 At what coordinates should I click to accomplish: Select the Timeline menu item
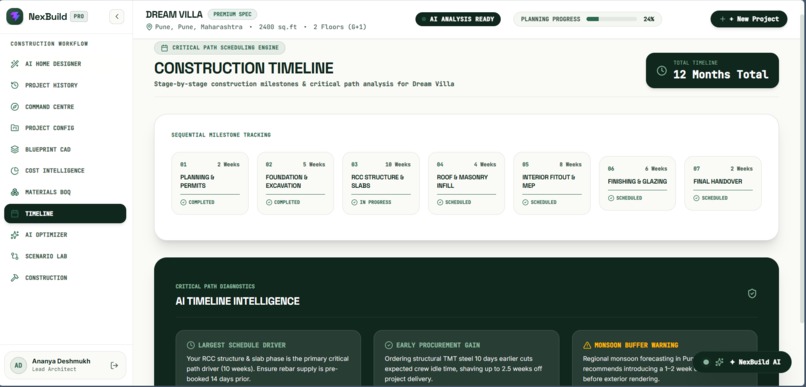[65, 213]
